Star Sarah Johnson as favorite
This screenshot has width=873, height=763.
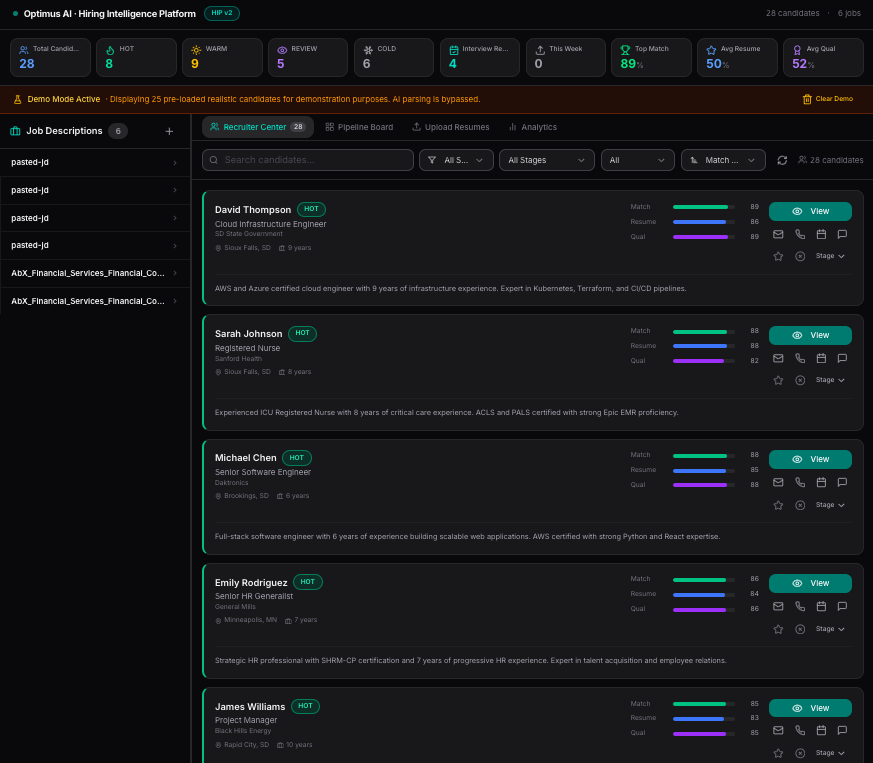click(x=778, y=380)
